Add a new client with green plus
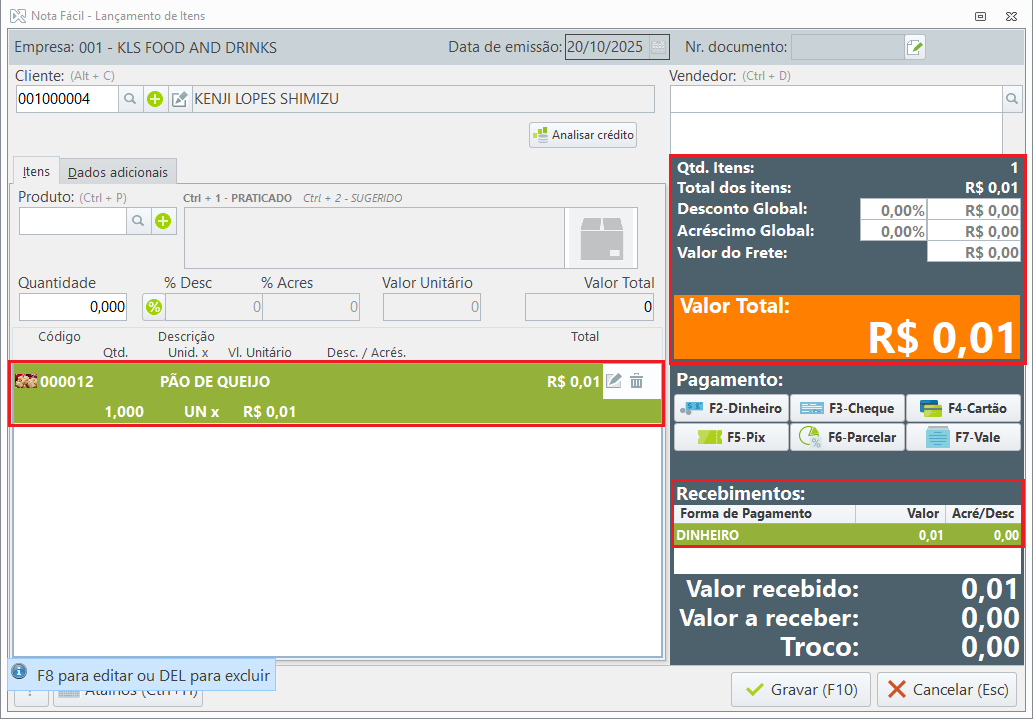Screen dimensions: 1035x720 (x=155, y=99)
